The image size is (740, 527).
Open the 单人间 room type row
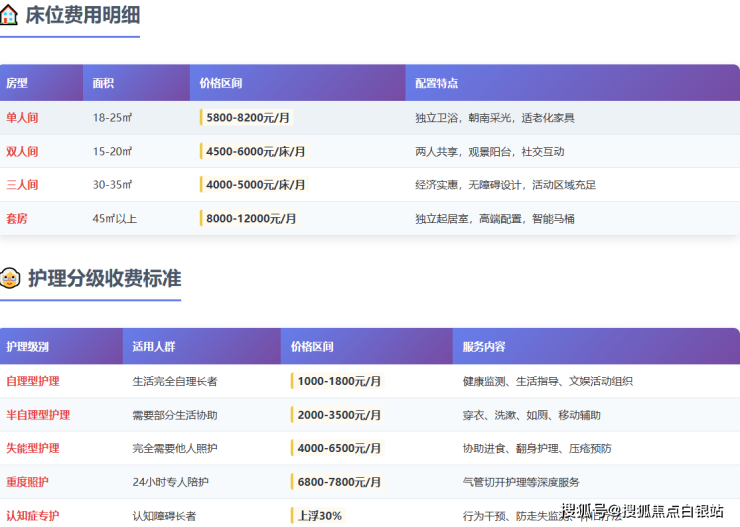(22, 118)
